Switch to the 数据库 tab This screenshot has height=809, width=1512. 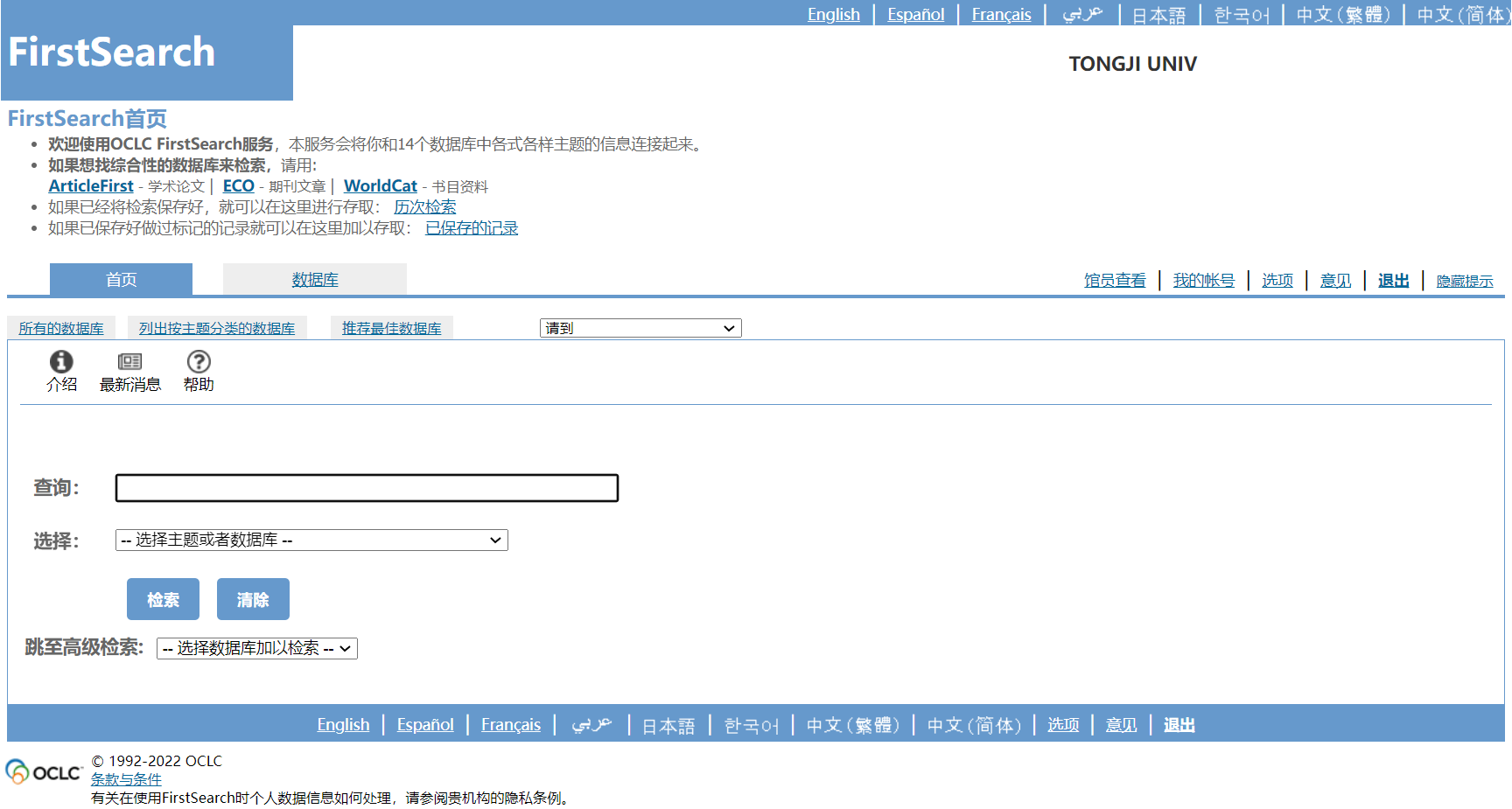click(315, 280)
